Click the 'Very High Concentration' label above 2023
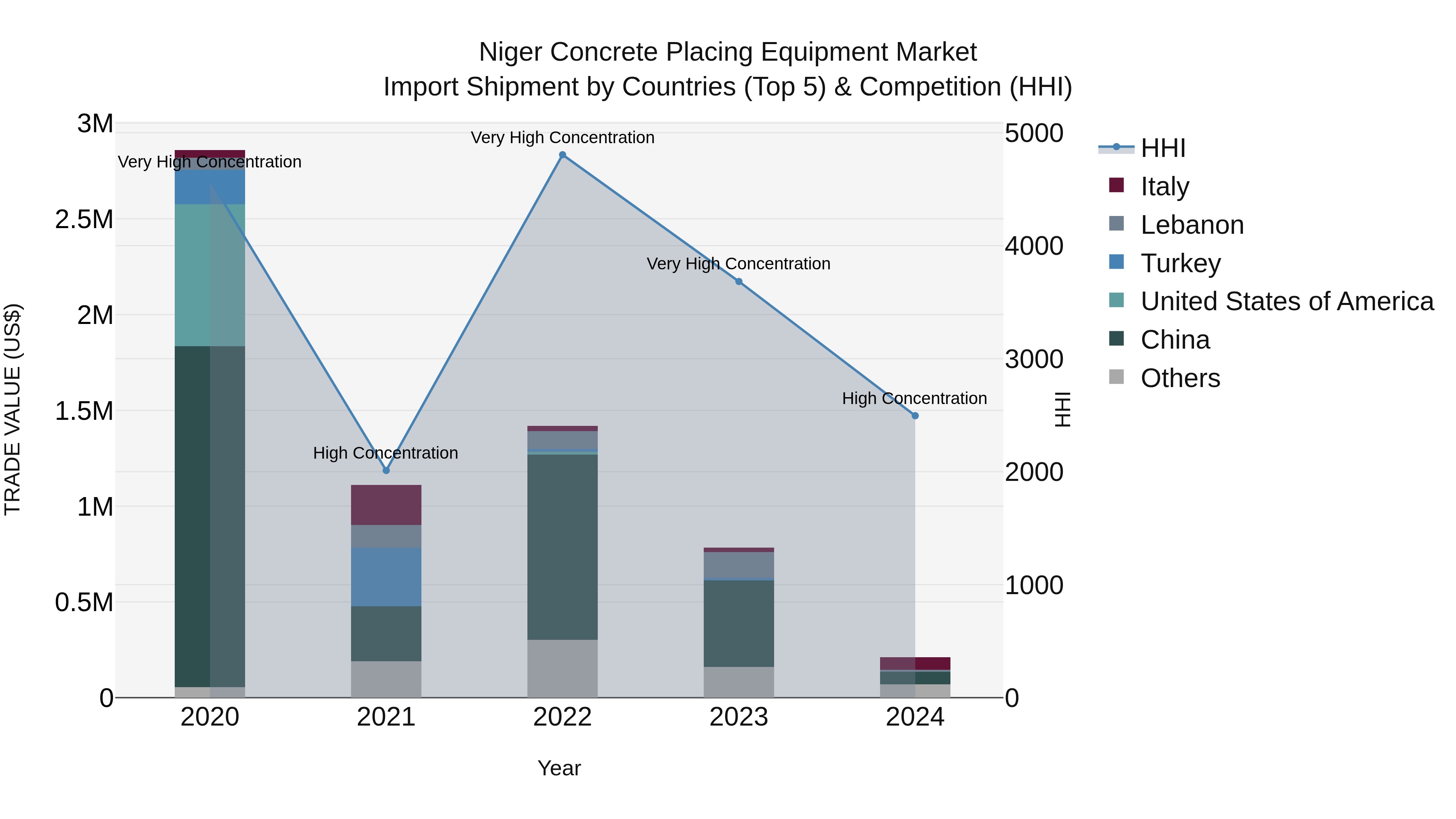 coord(738,263)
